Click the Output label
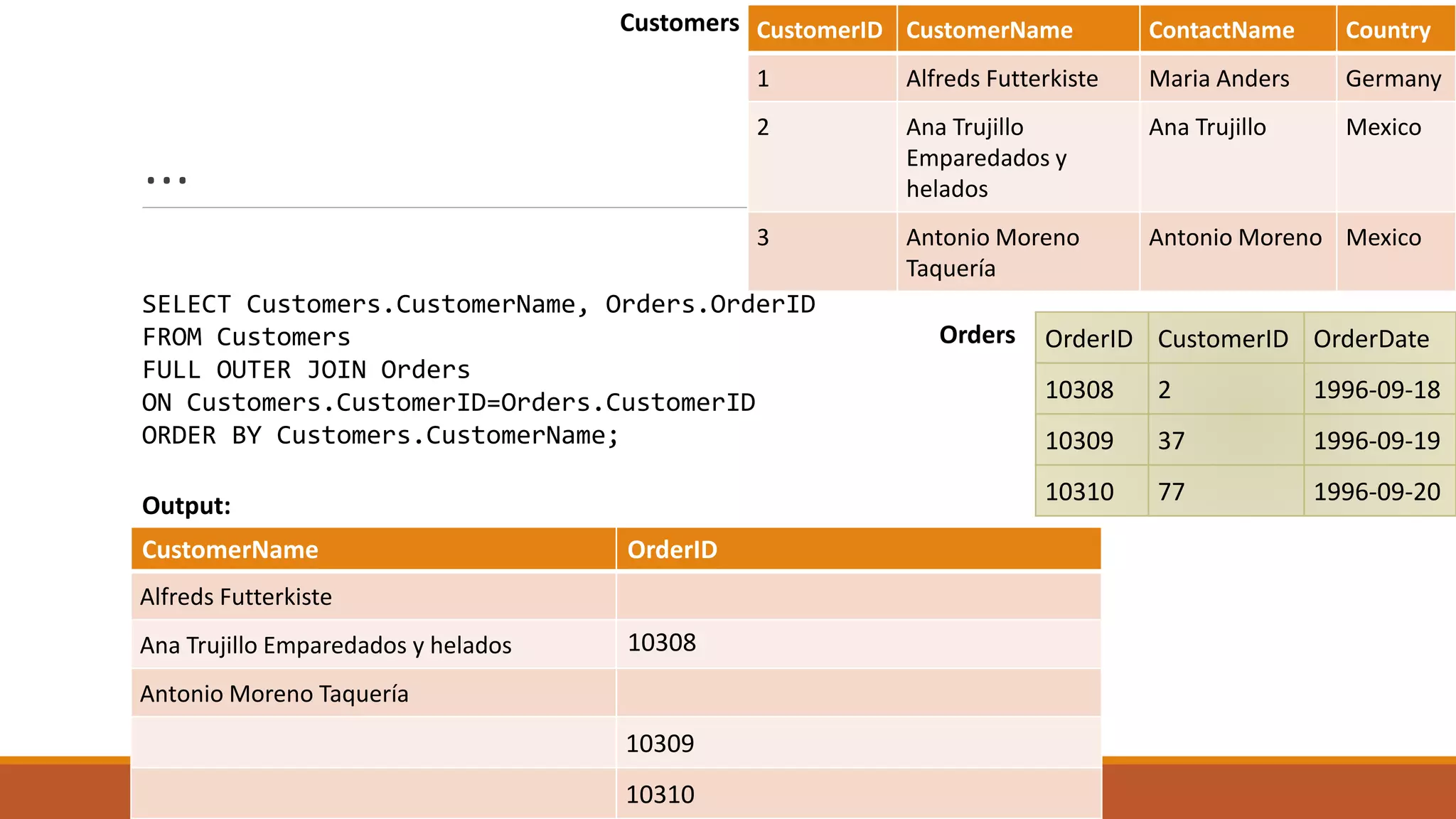Image resolution: width=1456 pixels, height=819 pixels. pyautogui.click(x=186, y=505)
